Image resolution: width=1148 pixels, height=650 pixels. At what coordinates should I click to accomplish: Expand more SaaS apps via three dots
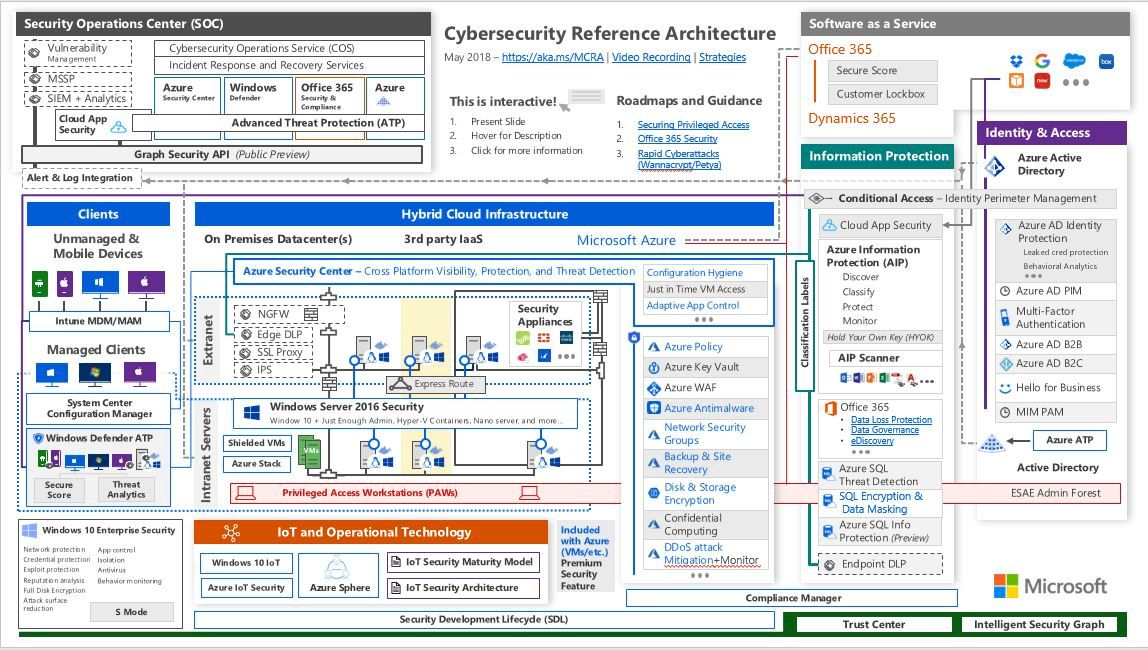click(1075, 82)
